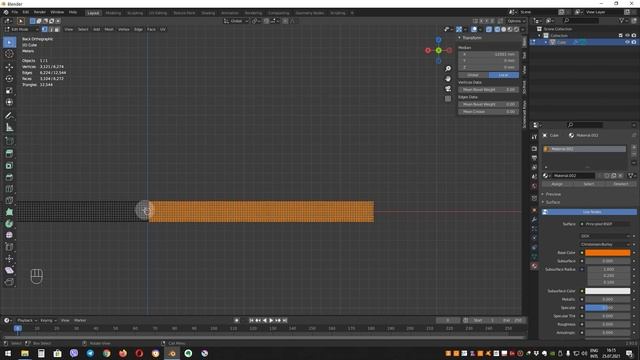Open the Render menu
This screenshot has width=640, height=360.
40,12
